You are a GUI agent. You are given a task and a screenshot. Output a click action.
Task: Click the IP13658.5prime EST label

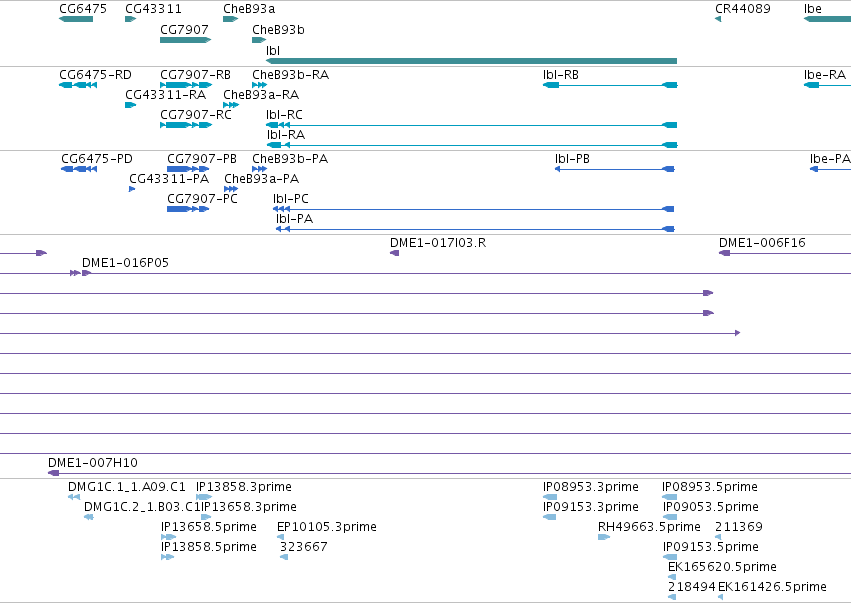209,528
